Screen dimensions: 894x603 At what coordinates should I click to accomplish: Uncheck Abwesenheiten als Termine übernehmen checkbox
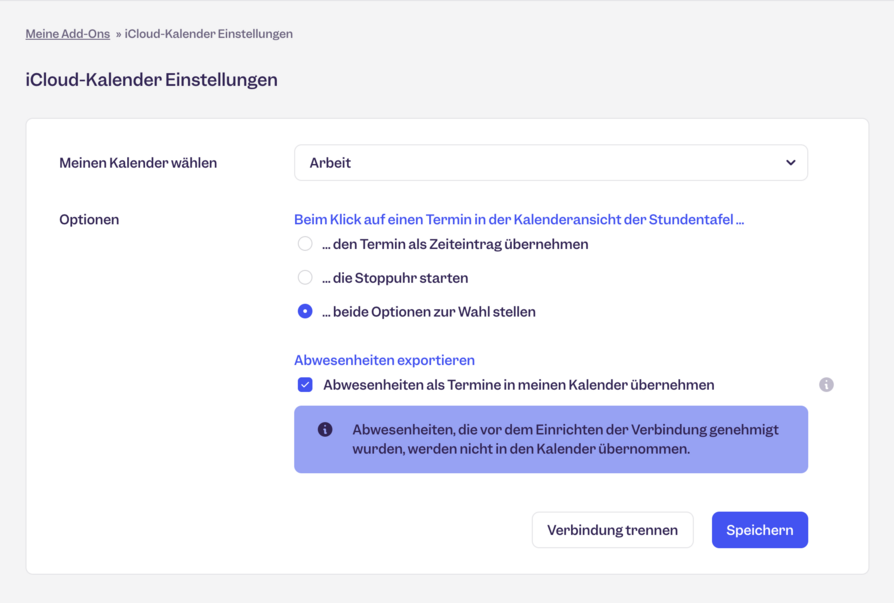[305, 385]
